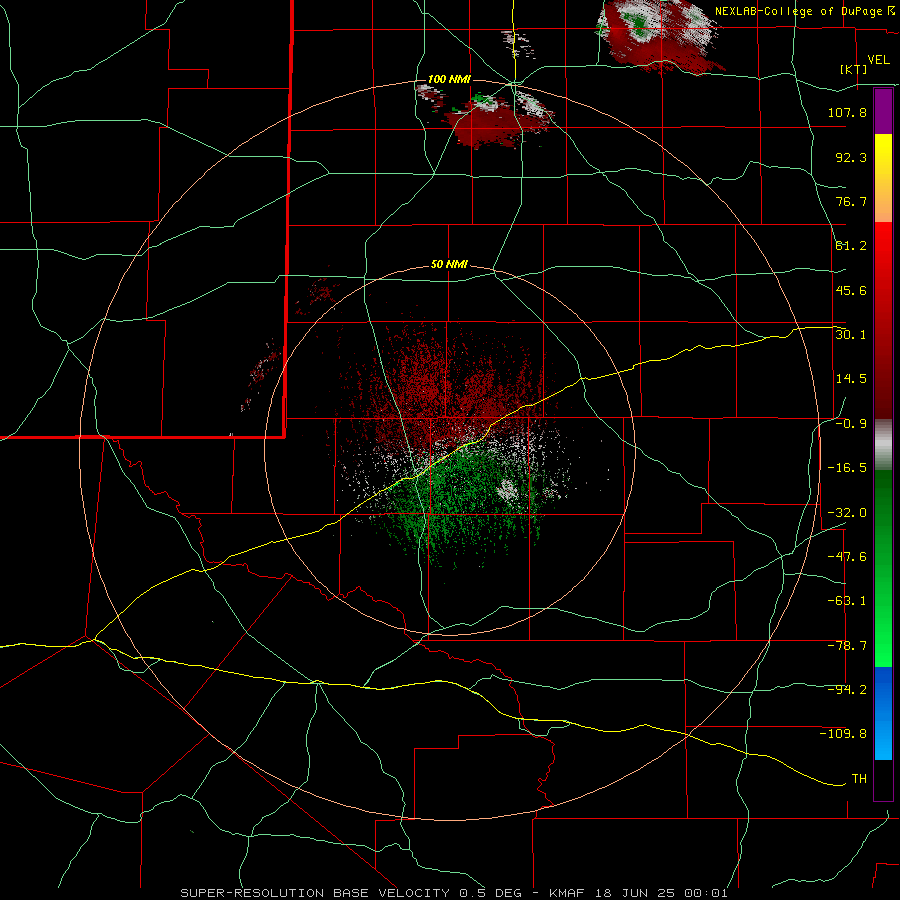900x900 pixels.
Task: Select the -109.8 scale value
Action: 843,734
